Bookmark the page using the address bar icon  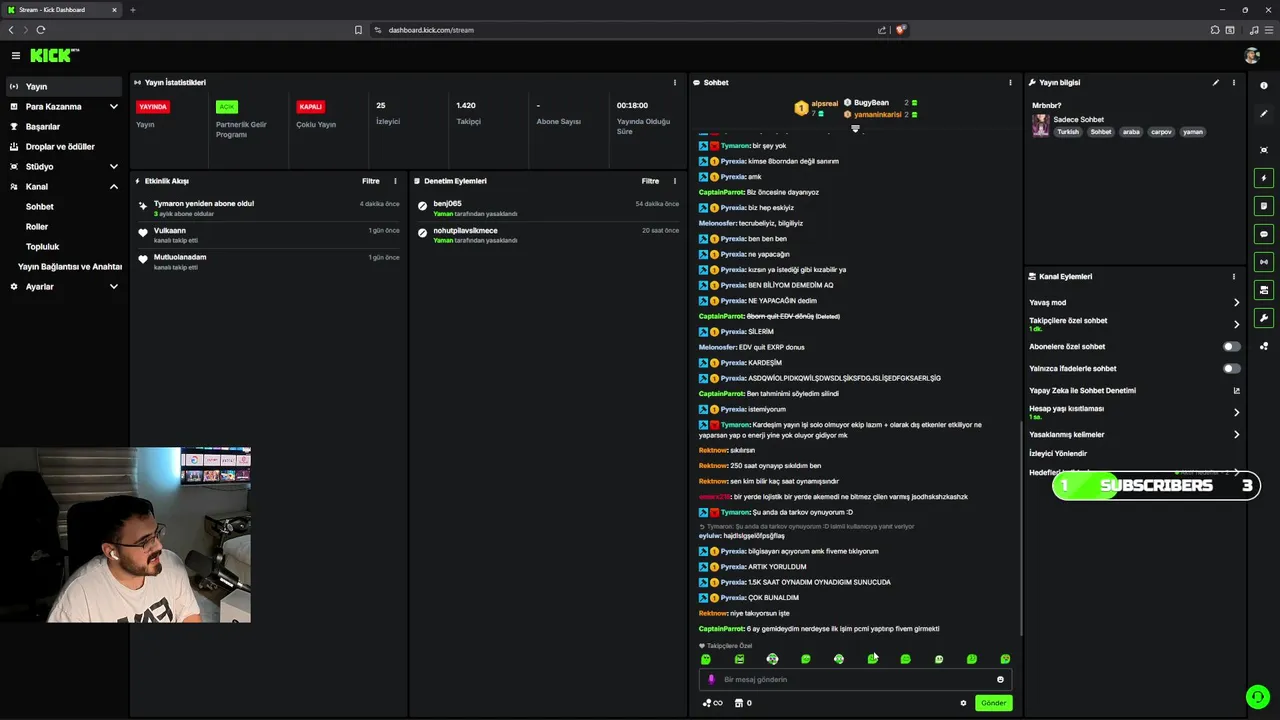(x=358, y=30)
